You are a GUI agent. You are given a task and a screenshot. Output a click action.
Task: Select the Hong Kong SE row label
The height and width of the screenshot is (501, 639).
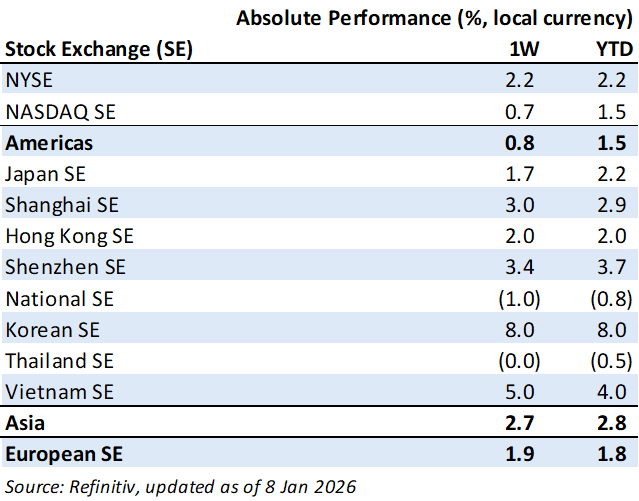tap(69, 236)
